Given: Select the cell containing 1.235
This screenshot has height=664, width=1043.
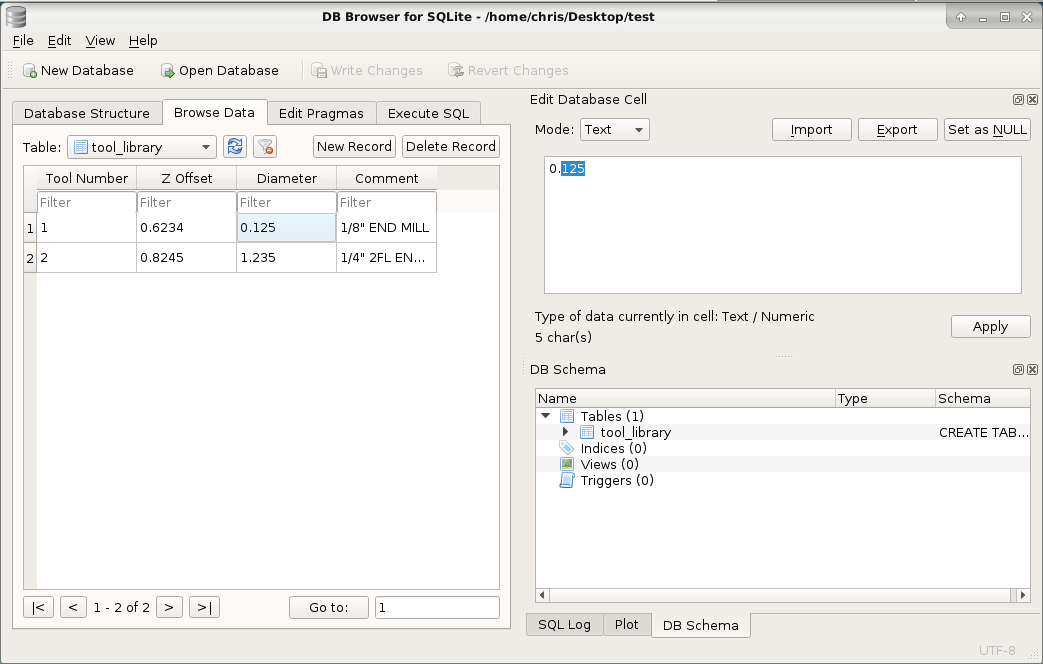Looking at the screenshot, I should (287, 257).
